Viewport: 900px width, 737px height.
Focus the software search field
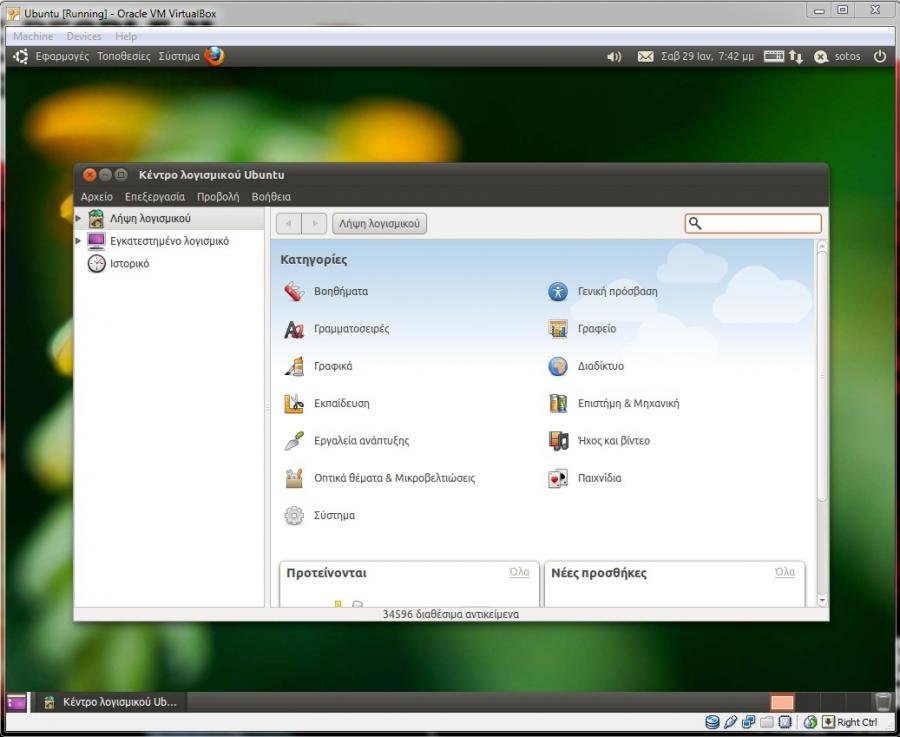coord(753,223)
